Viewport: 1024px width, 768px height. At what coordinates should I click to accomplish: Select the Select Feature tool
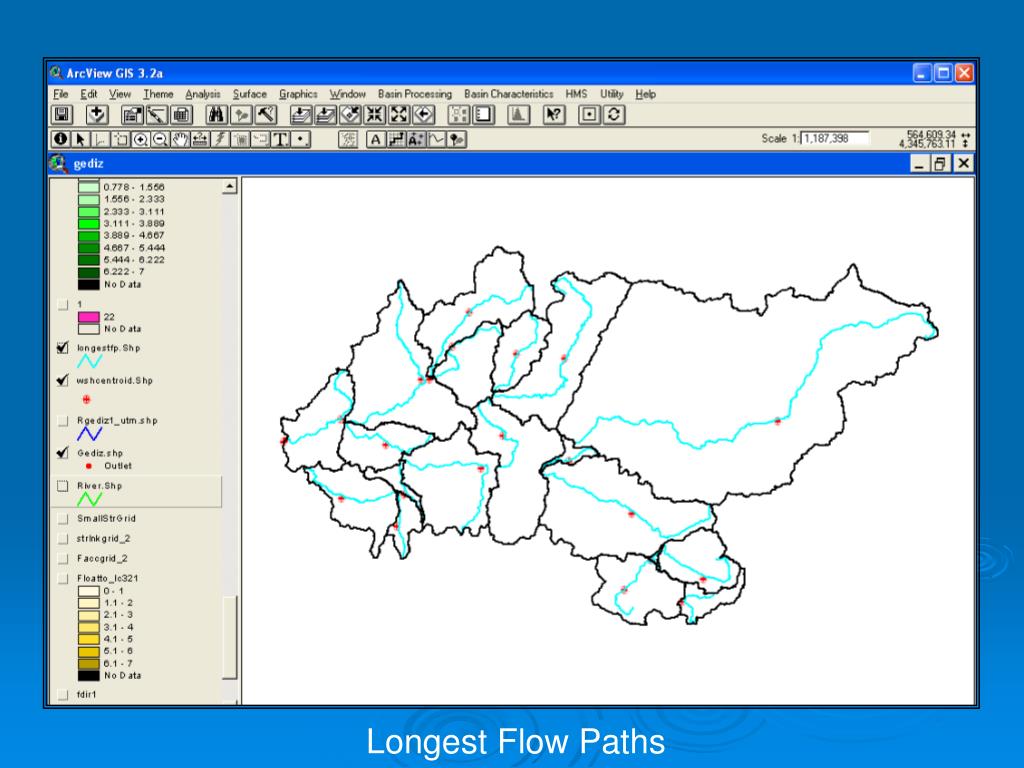pyautogui.click(x=121, y=139)
